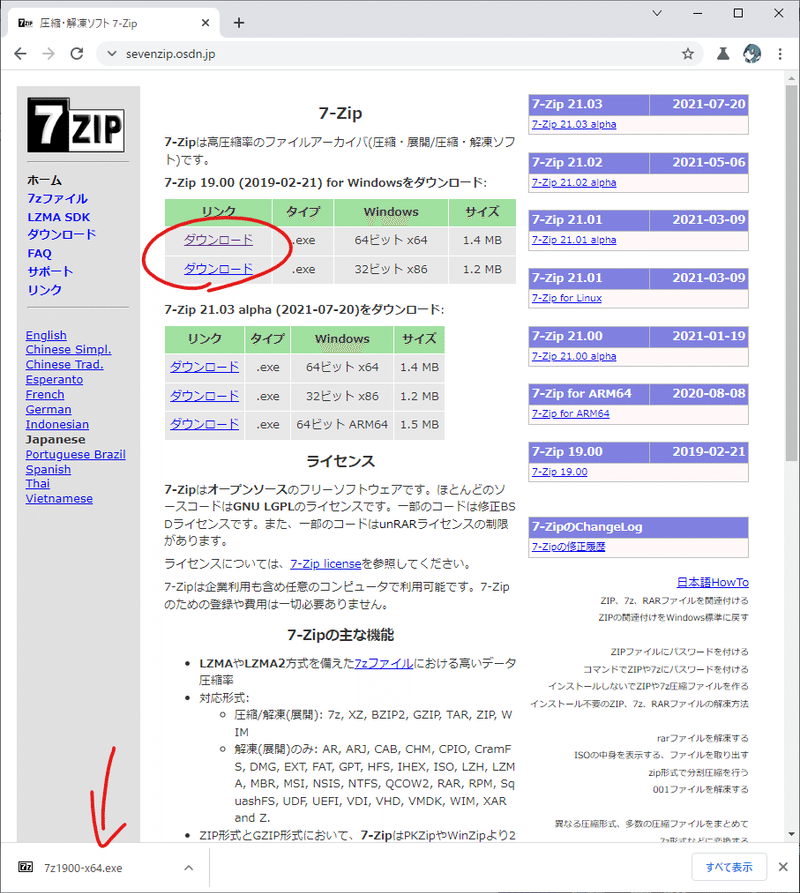Open the tab search chevron in title bar
800x893 pixels.
[657, 13]
